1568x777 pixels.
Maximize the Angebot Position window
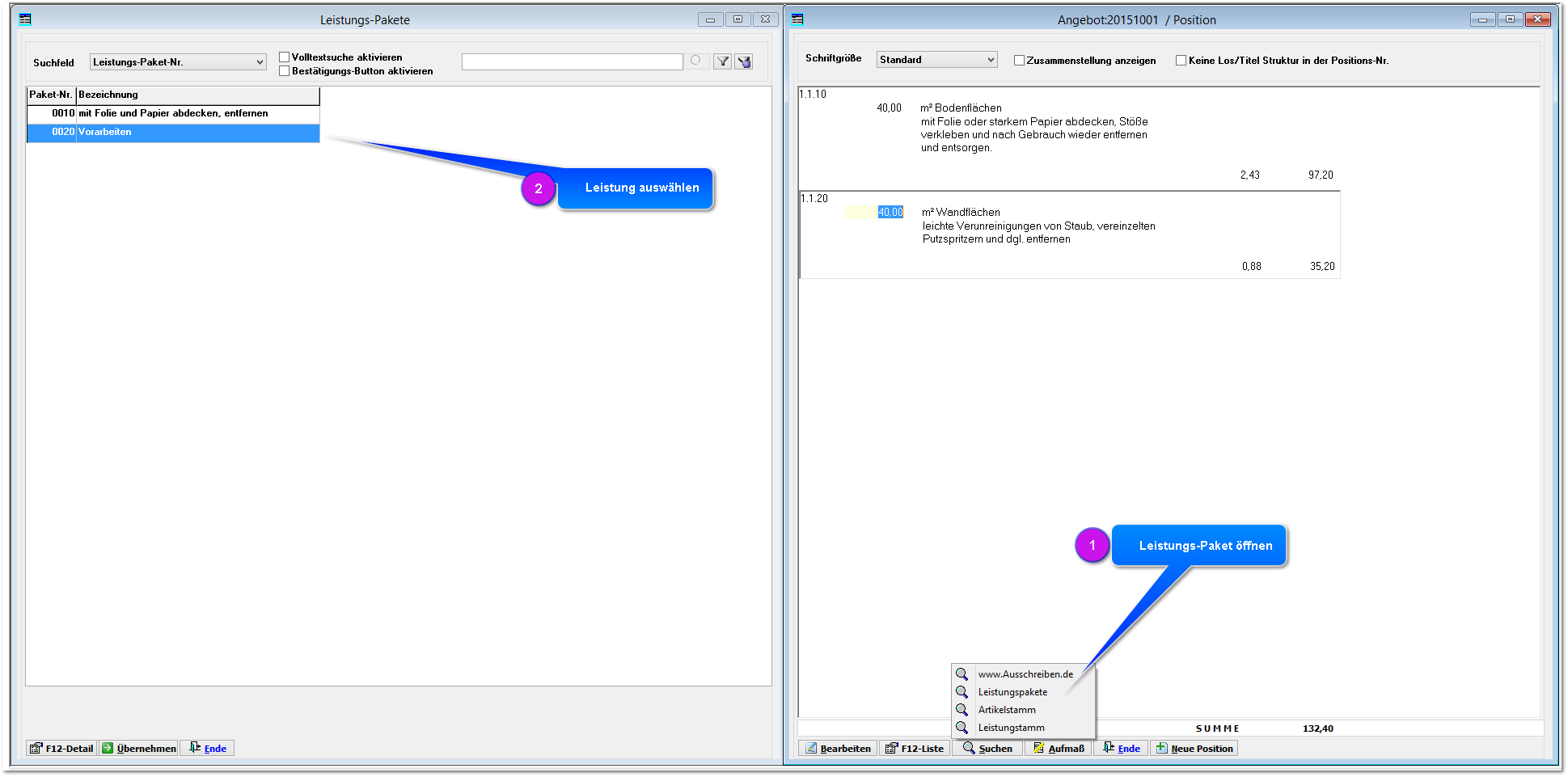(1510, 19)
